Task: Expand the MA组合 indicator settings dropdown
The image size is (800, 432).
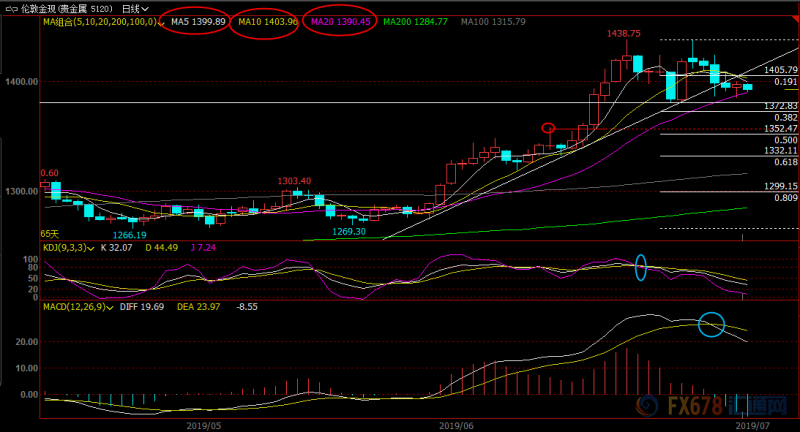Action: (x=161, y=22)
